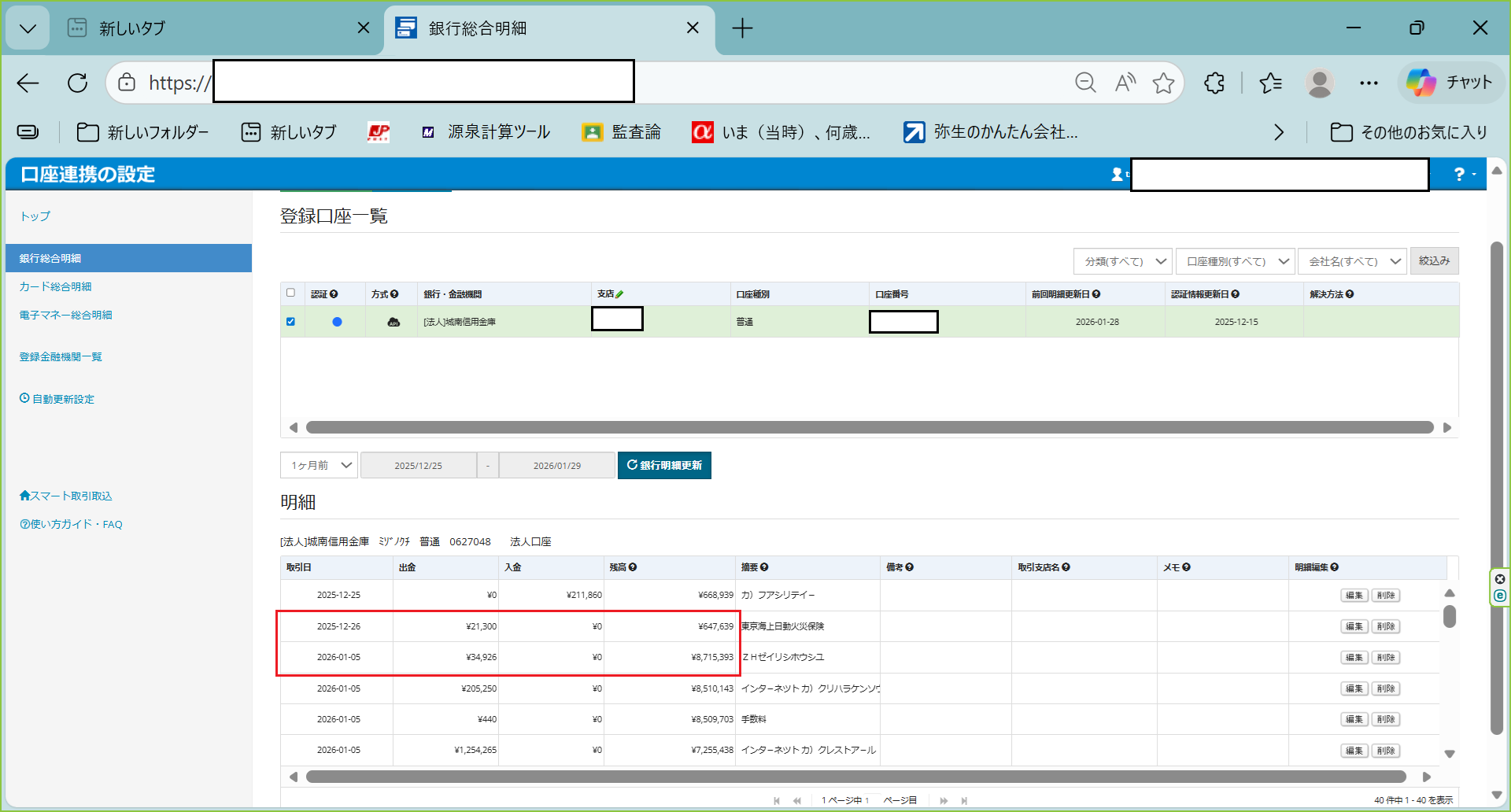Screen dimensions: 1511x812
Task: Click the help icon next to 認証 column
Action: point(334,294)
